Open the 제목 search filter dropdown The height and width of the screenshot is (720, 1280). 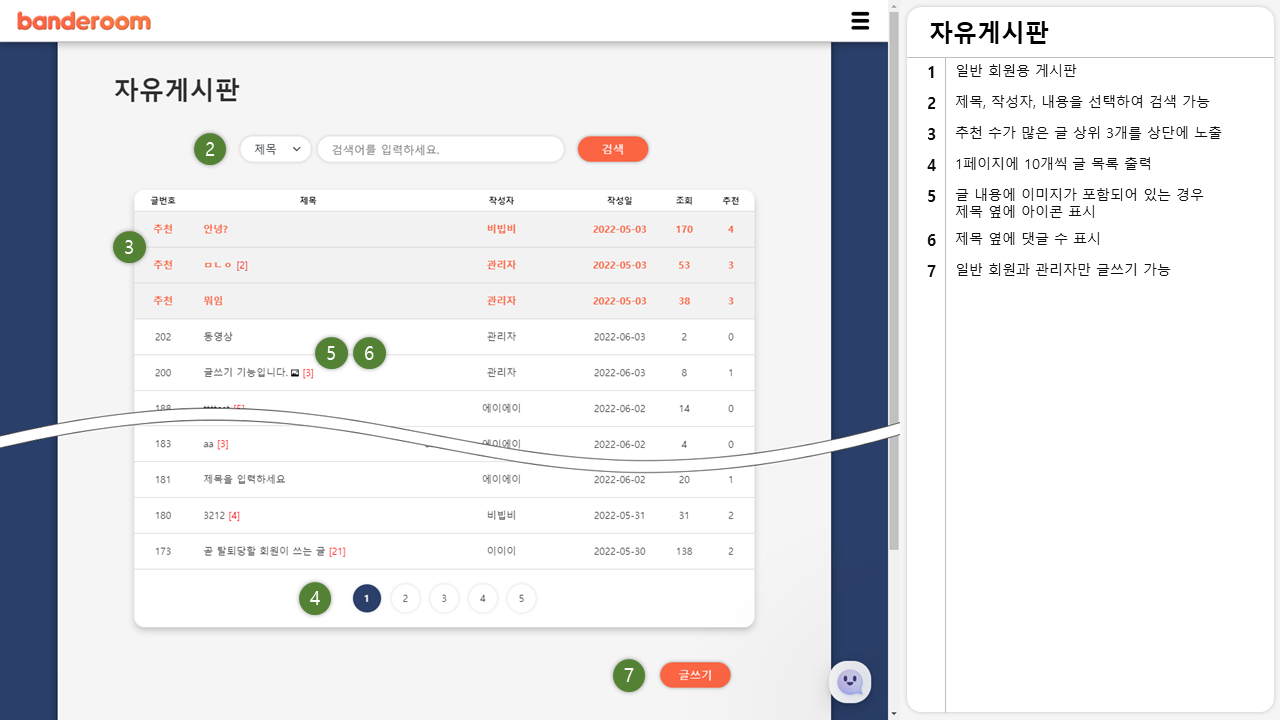(275, 147)
